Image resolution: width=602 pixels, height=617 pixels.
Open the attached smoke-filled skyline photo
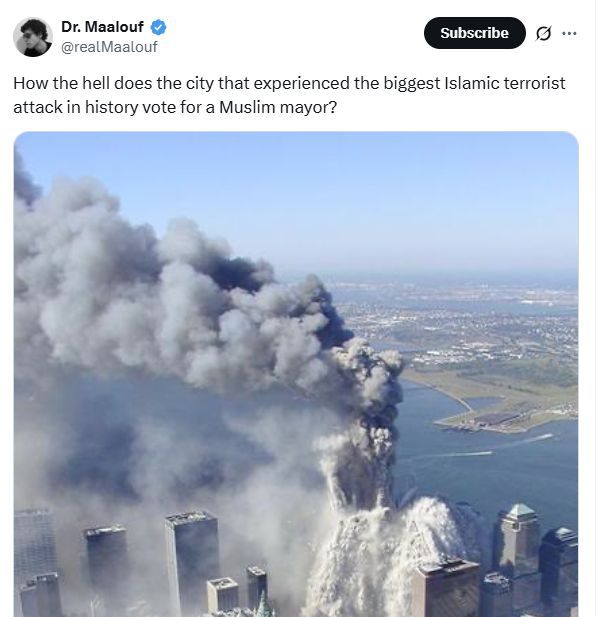tap(296, 374)
